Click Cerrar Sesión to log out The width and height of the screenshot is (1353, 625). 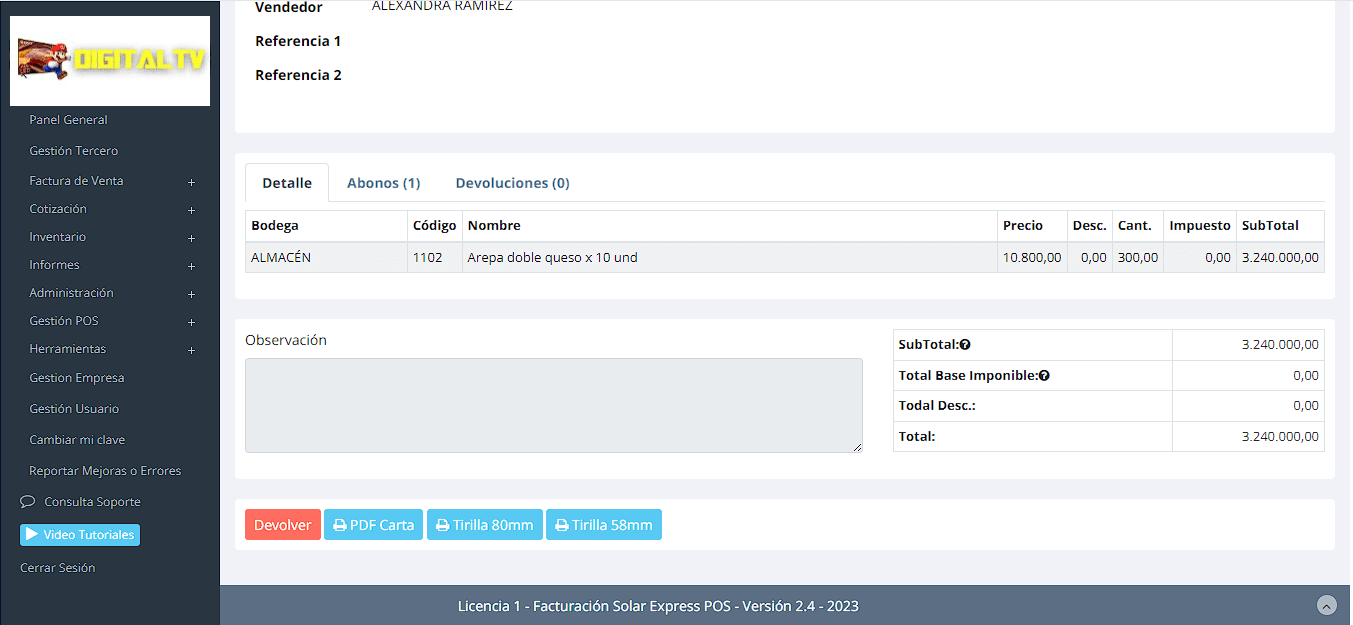tap(58, 568)
